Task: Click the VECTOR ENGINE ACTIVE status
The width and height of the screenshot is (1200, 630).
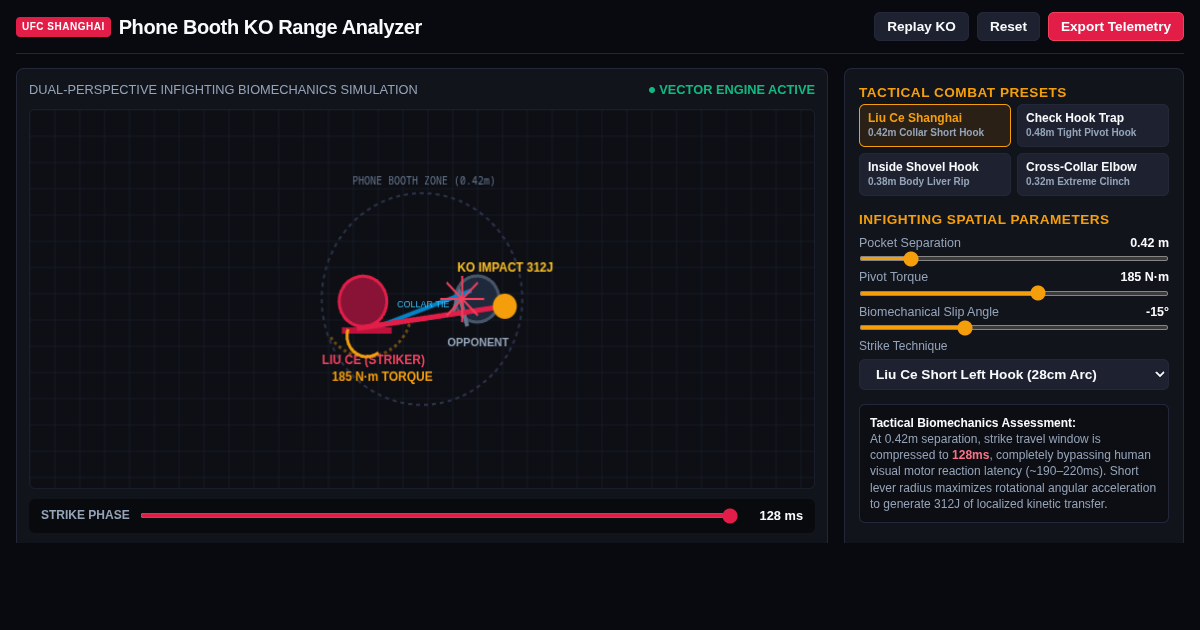Action: pyautogui.click(x=731, y=90)
